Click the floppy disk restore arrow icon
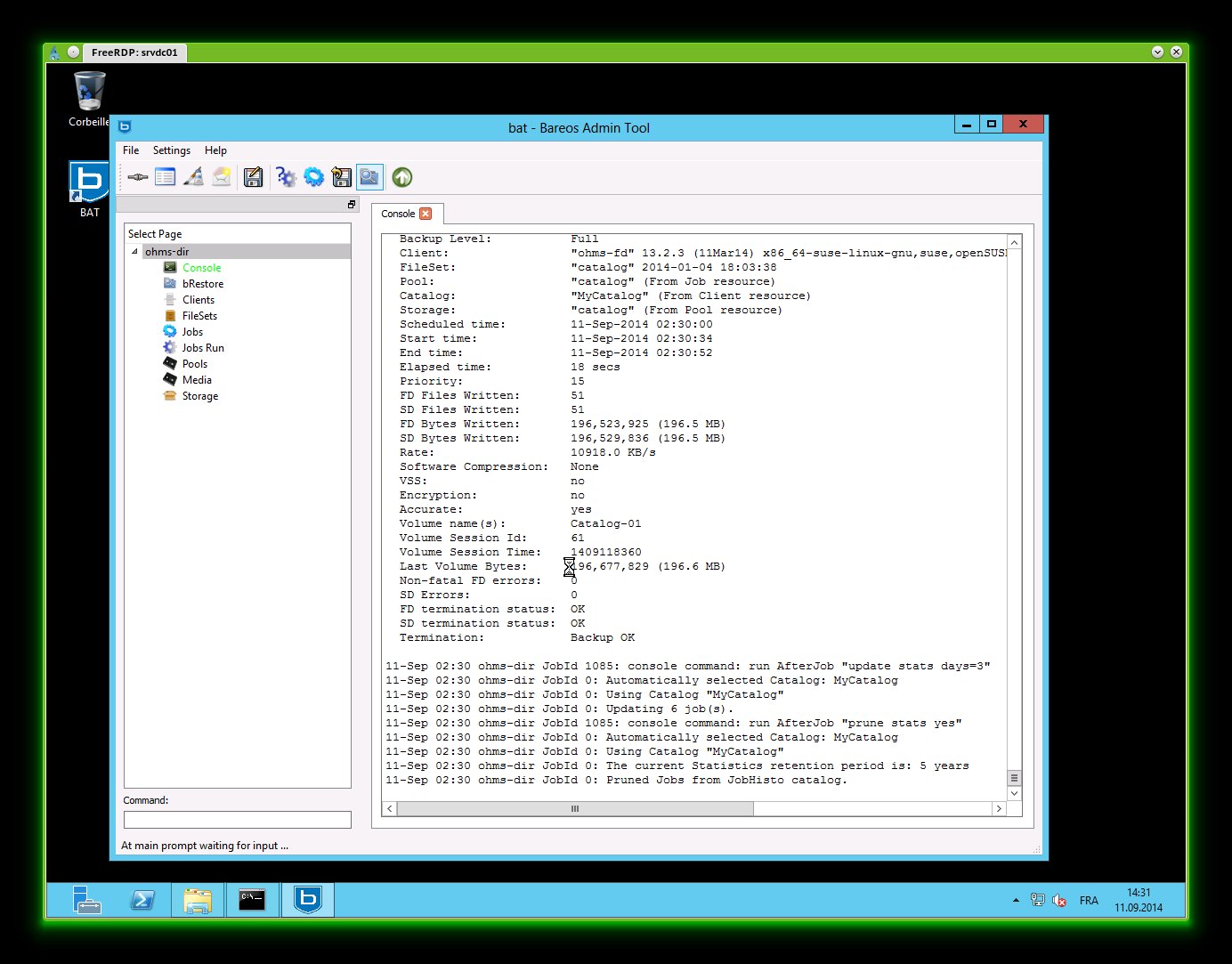This screenshot has height=964, width=1232. tap(342, 177)
